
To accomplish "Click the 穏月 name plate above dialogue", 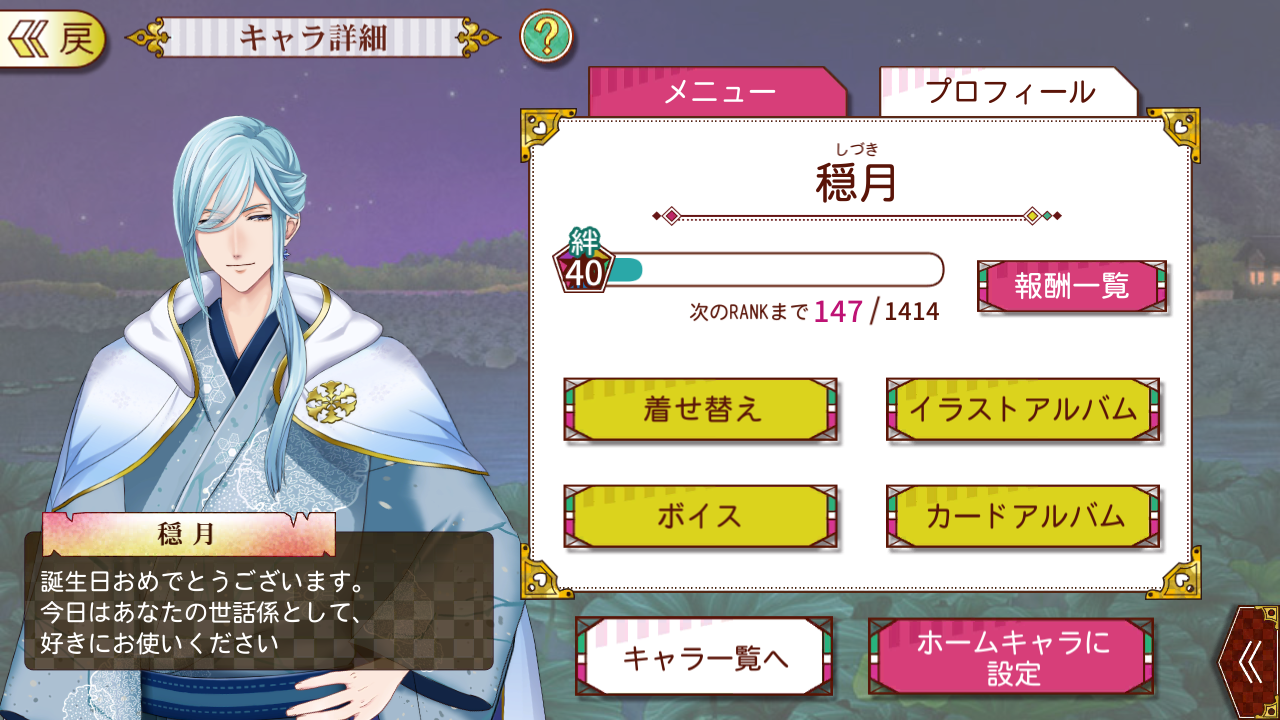I will (x=187, y=534).
